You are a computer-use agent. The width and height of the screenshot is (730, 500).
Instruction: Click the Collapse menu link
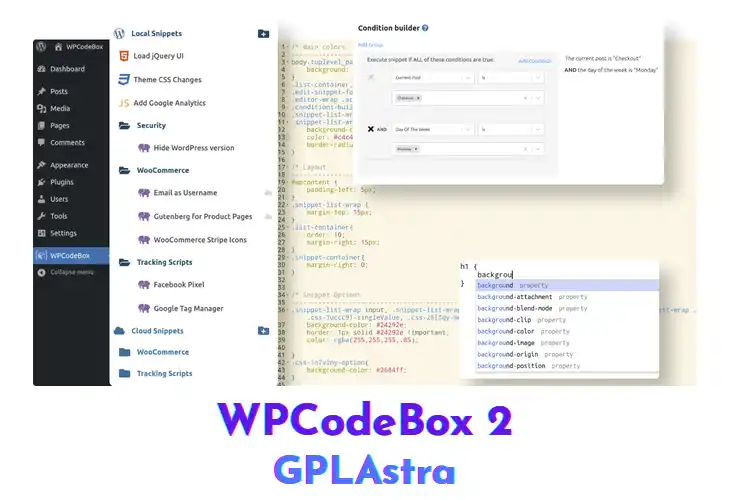[x=72, y=272]
